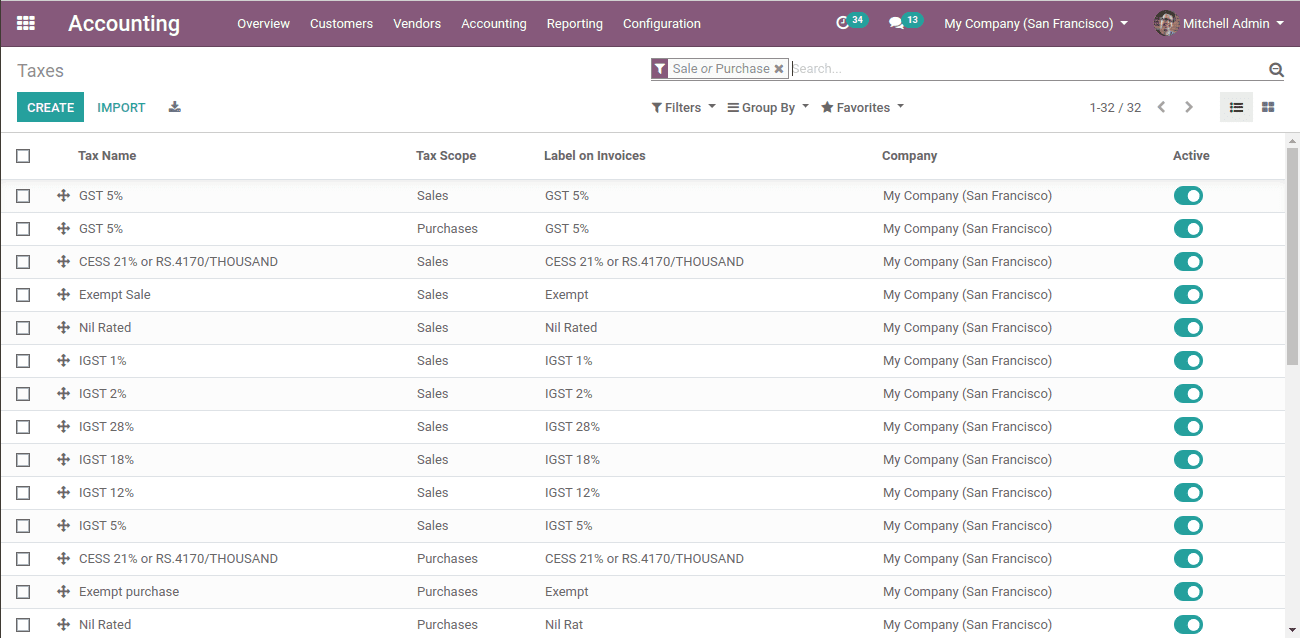The height and width of the screenshot is (638, 1300).
Task: Check the Exempt Sale row checkbox
Action: [23, 295]
